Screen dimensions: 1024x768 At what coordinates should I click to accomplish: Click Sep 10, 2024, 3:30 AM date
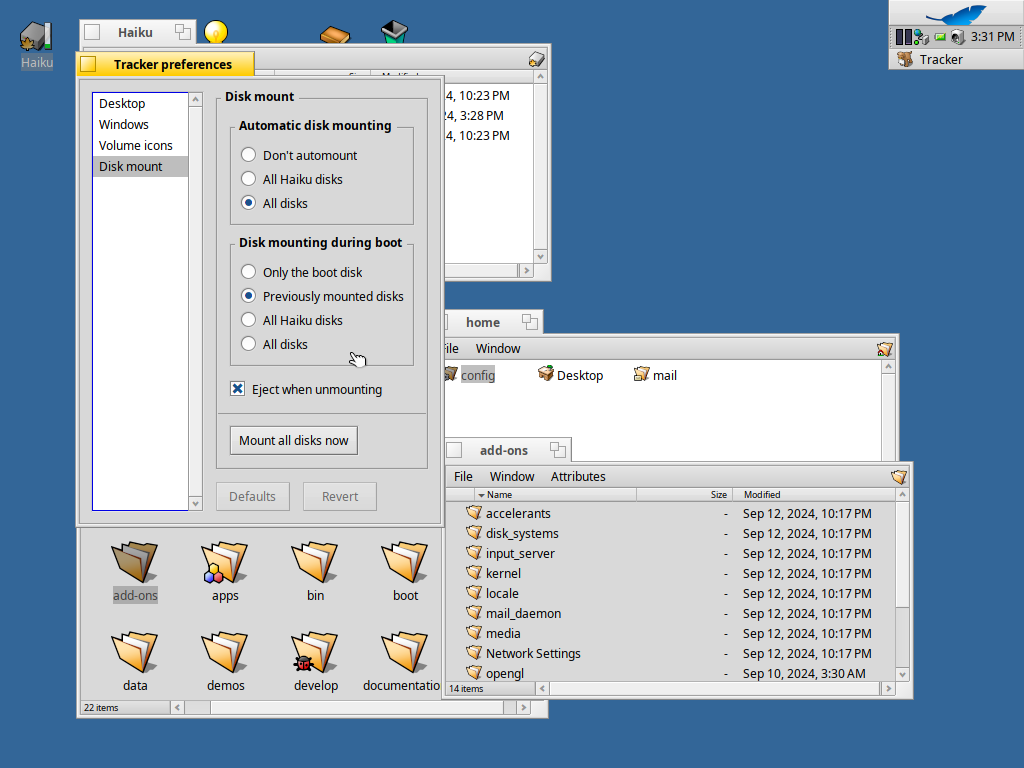[x=804, y=673]
